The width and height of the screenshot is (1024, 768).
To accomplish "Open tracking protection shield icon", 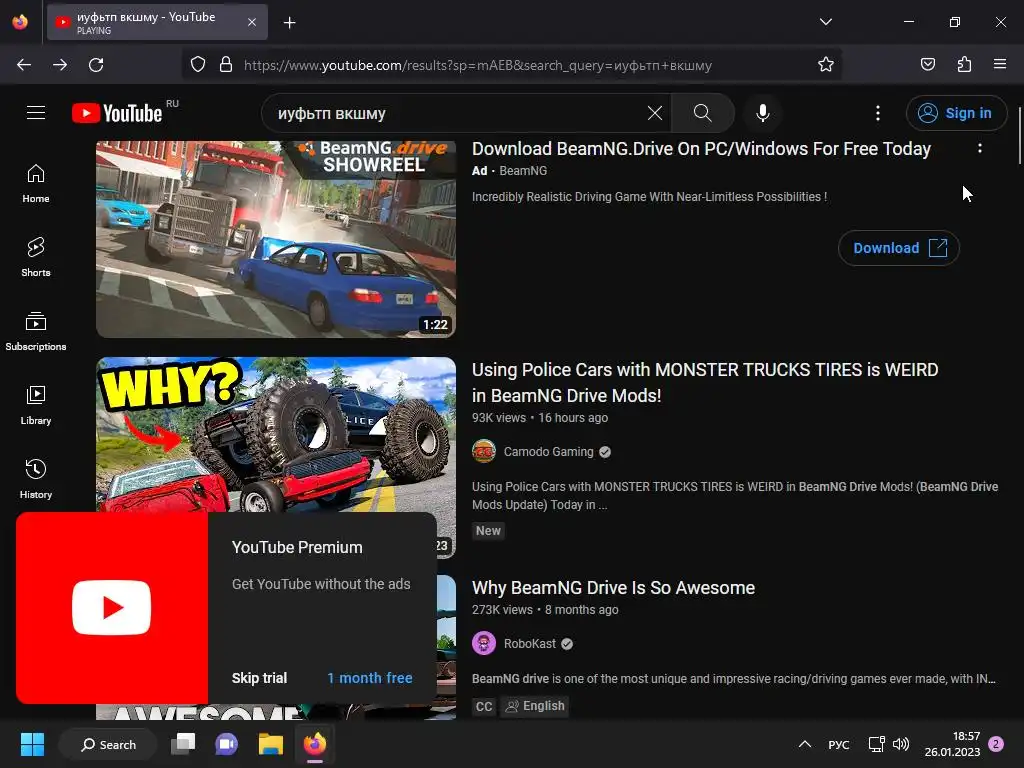I will point(198,65).
